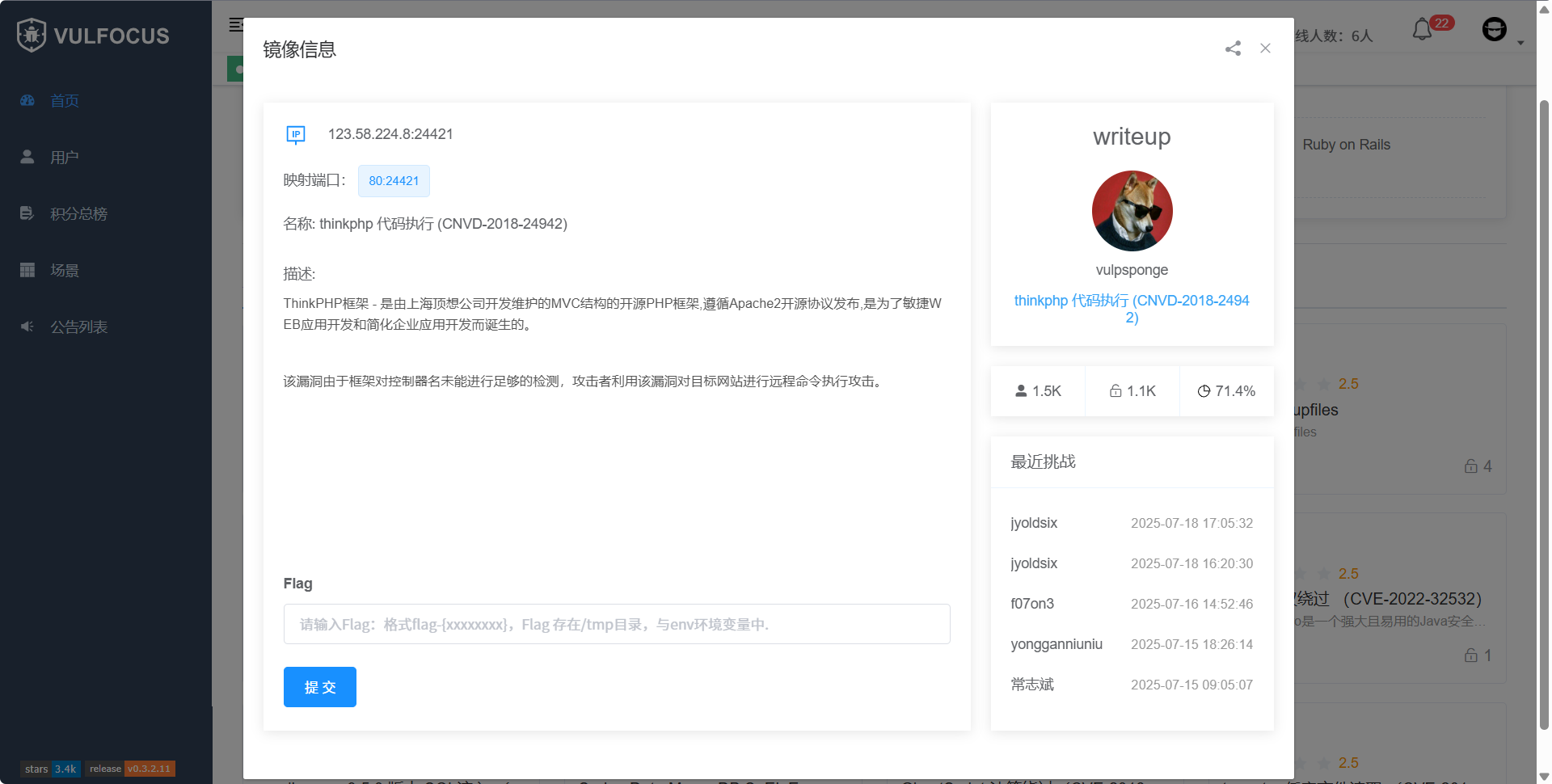Open the thinkphp writeup link

coord(1132,309)
